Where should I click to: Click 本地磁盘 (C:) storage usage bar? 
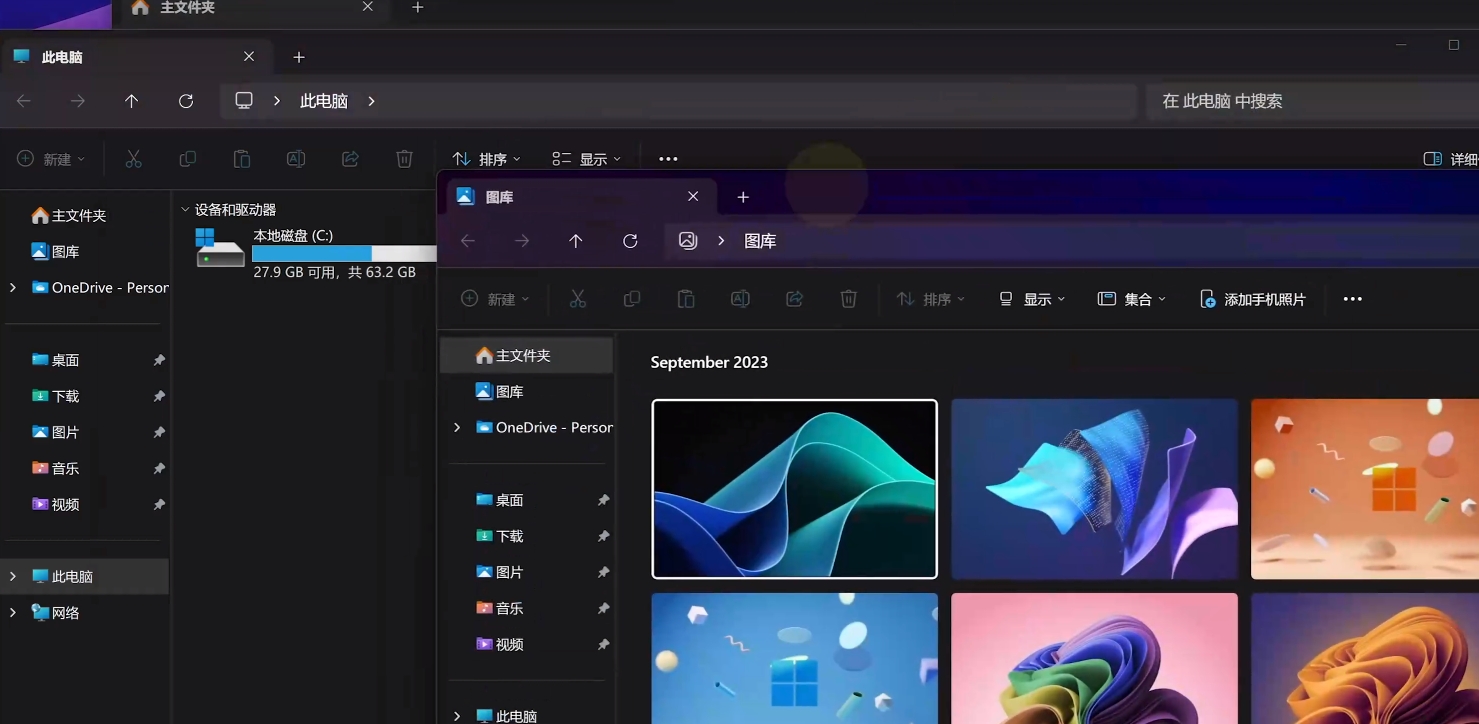coord(344,254)
